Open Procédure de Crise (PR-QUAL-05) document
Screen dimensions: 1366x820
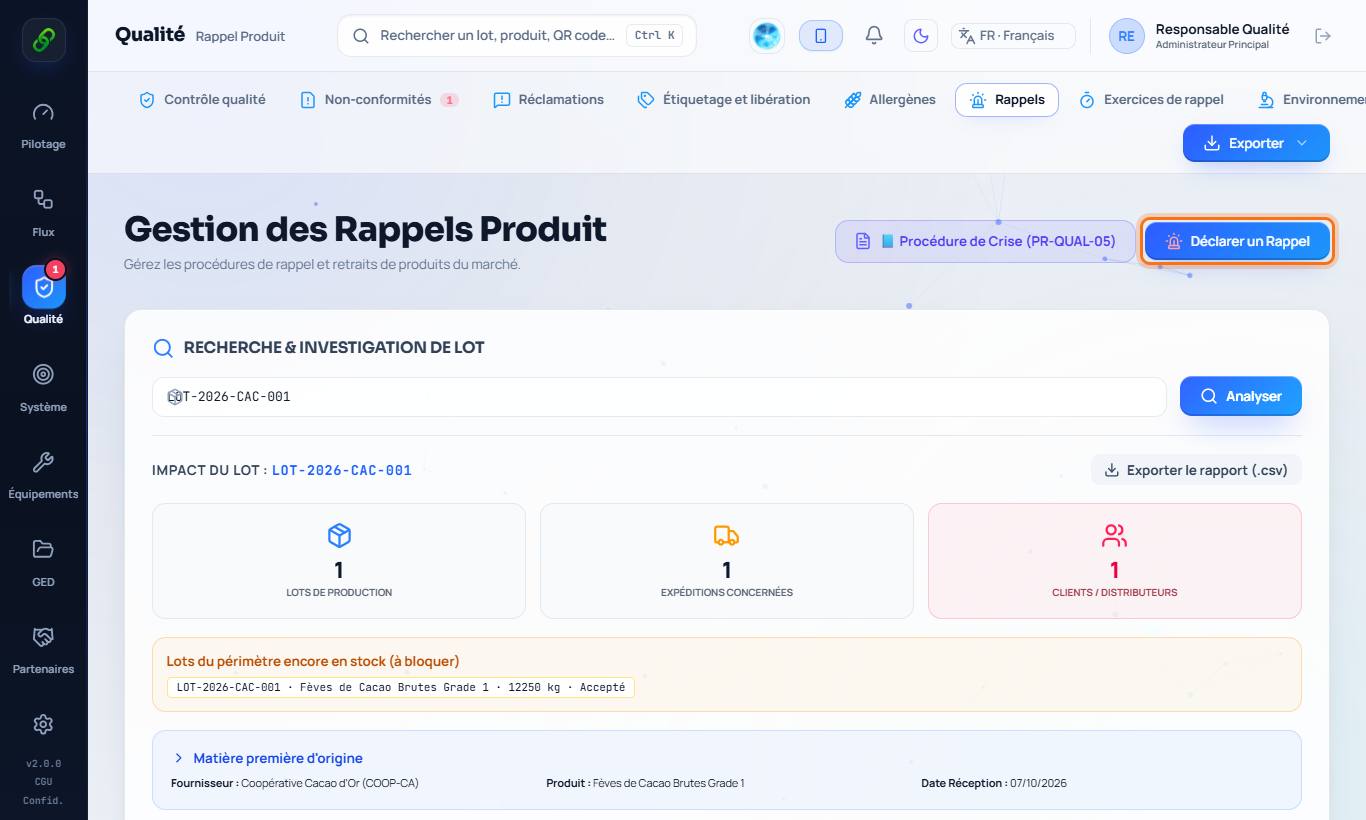pos(985,241)
